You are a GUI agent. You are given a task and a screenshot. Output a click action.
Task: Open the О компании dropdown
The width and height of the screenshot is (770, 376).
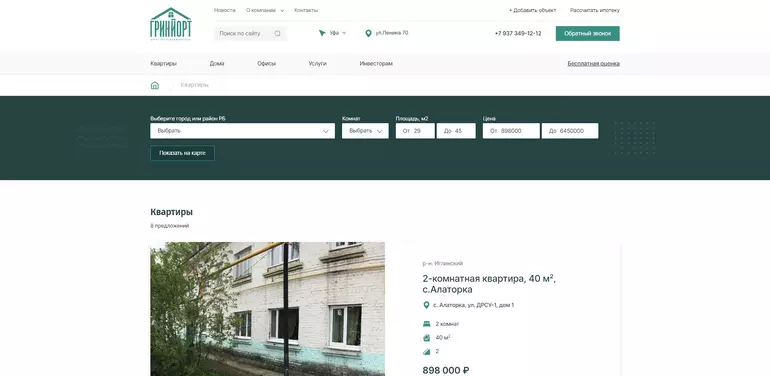point(265,10)
